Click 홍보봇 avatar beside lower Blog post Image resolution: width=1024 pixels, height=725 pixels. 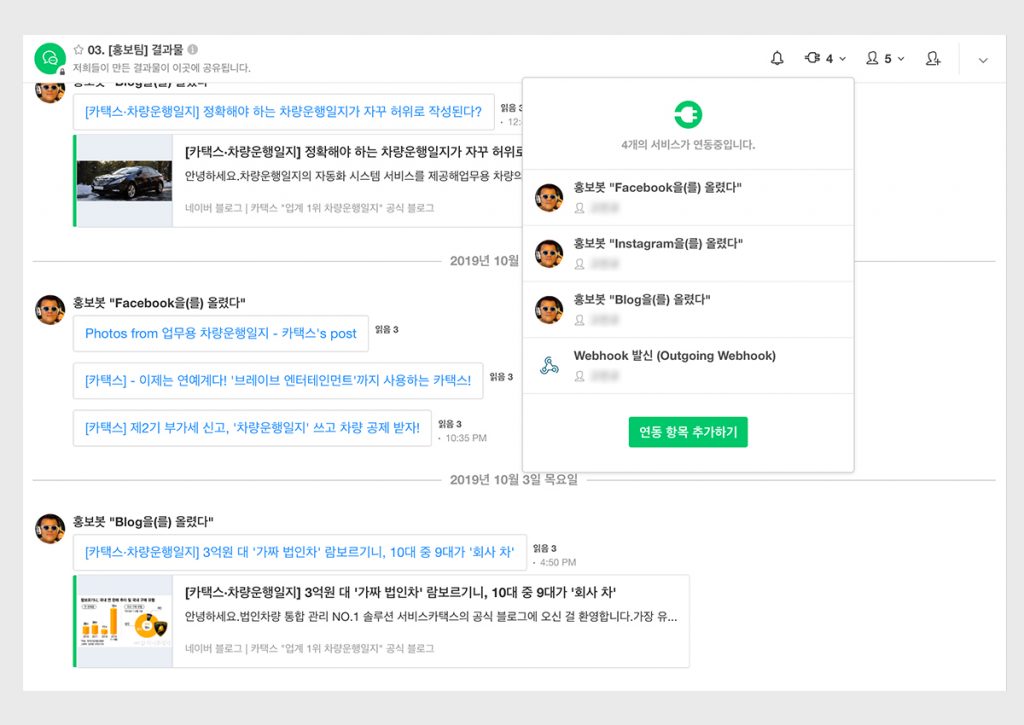pyautogui.click(x=50, y=529)
